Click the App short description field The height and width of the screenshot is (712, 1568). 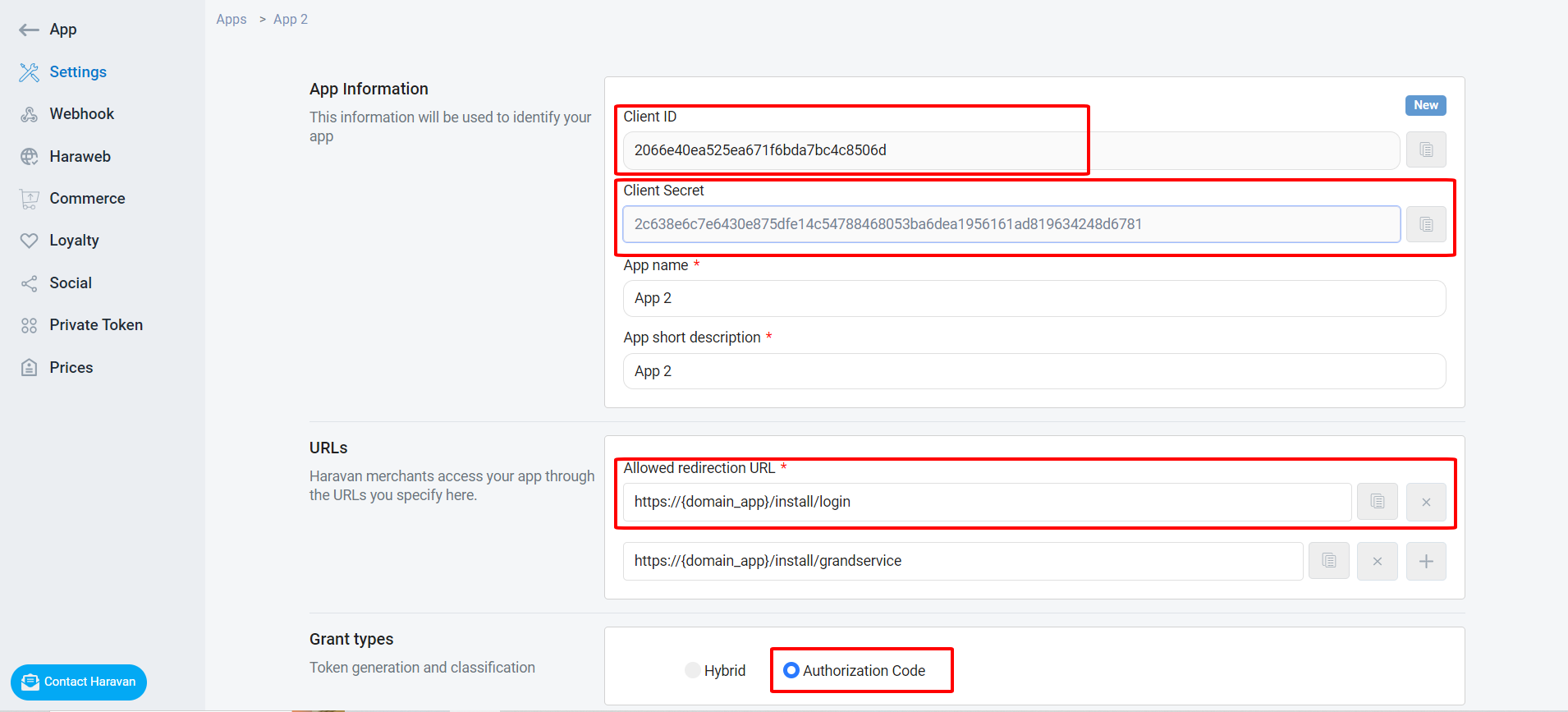pos(1034,371)
